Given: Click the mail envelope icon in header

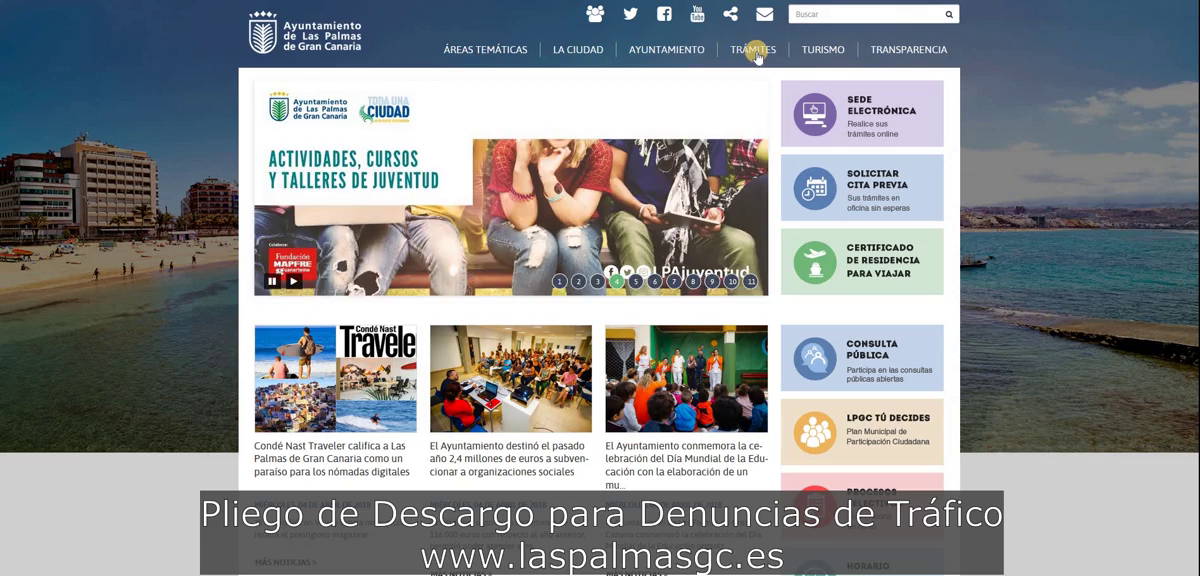Looking at the screenshot, I should 765,14.
